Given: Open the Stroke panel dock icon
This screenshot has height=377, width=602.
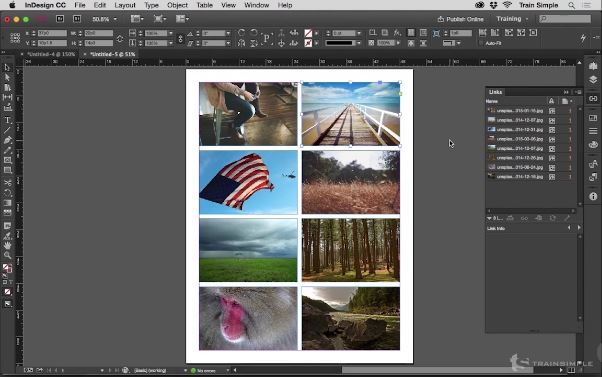Looking at the screenshot, I should (593, 131).
